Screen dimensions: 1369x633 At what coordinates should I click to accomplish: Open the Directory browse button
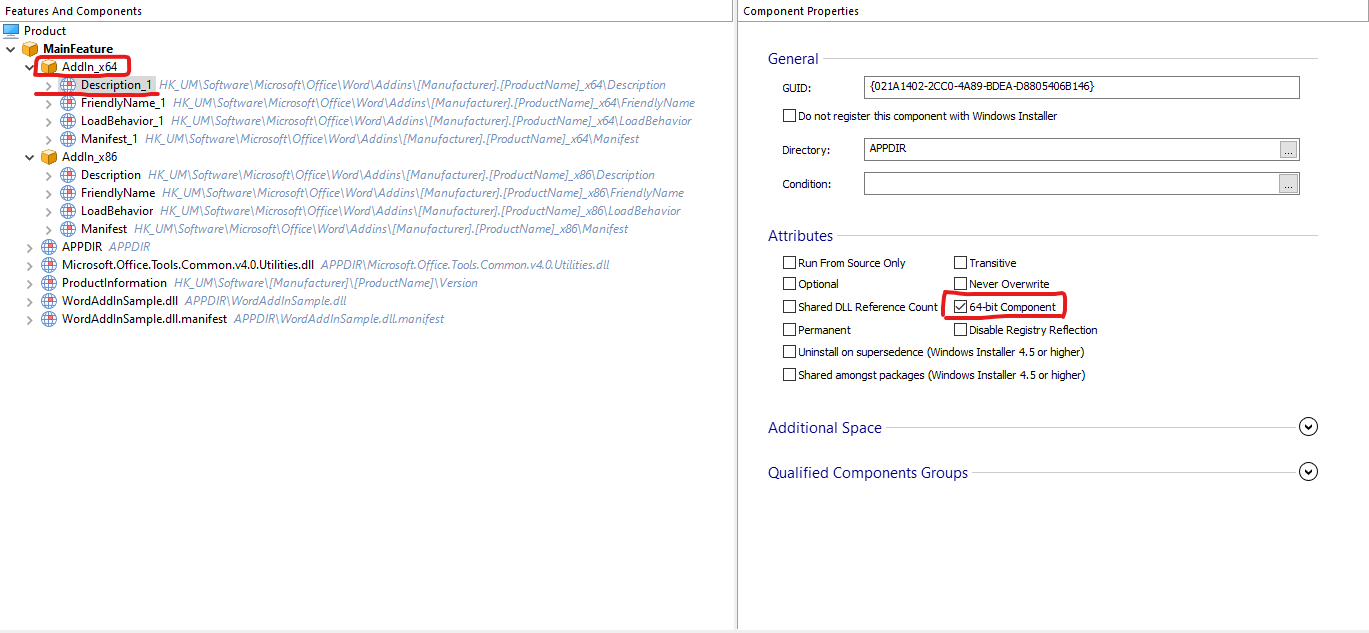1289,150
